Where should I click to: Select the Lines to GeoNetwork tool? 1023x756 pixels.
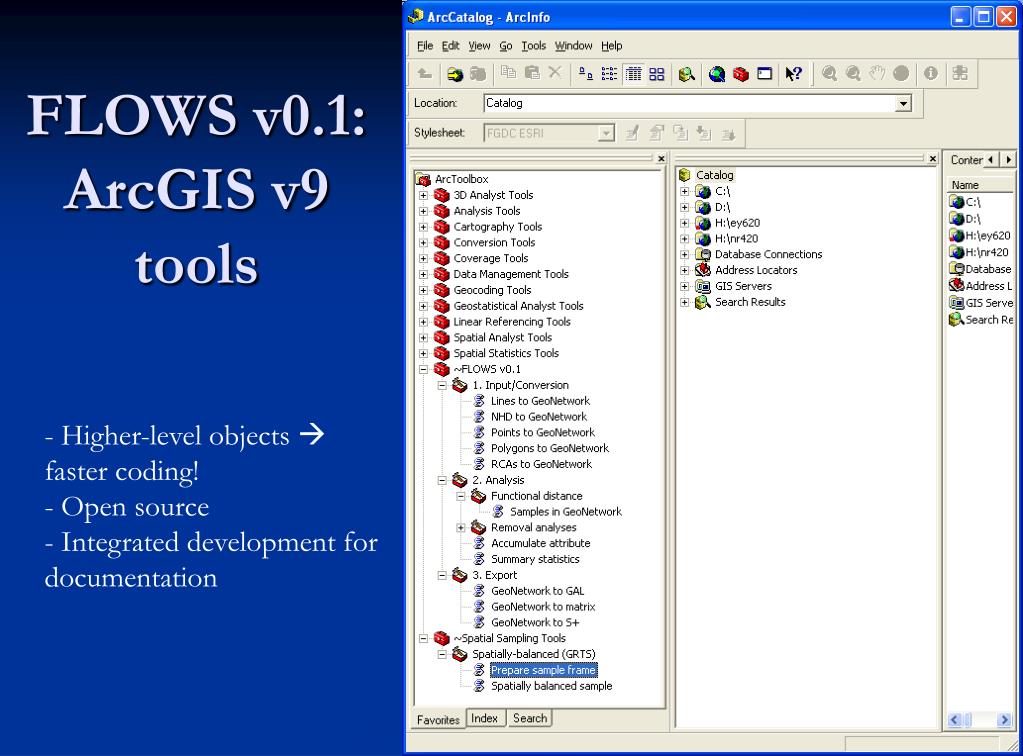pyautogui.click(x=540, y=401)
